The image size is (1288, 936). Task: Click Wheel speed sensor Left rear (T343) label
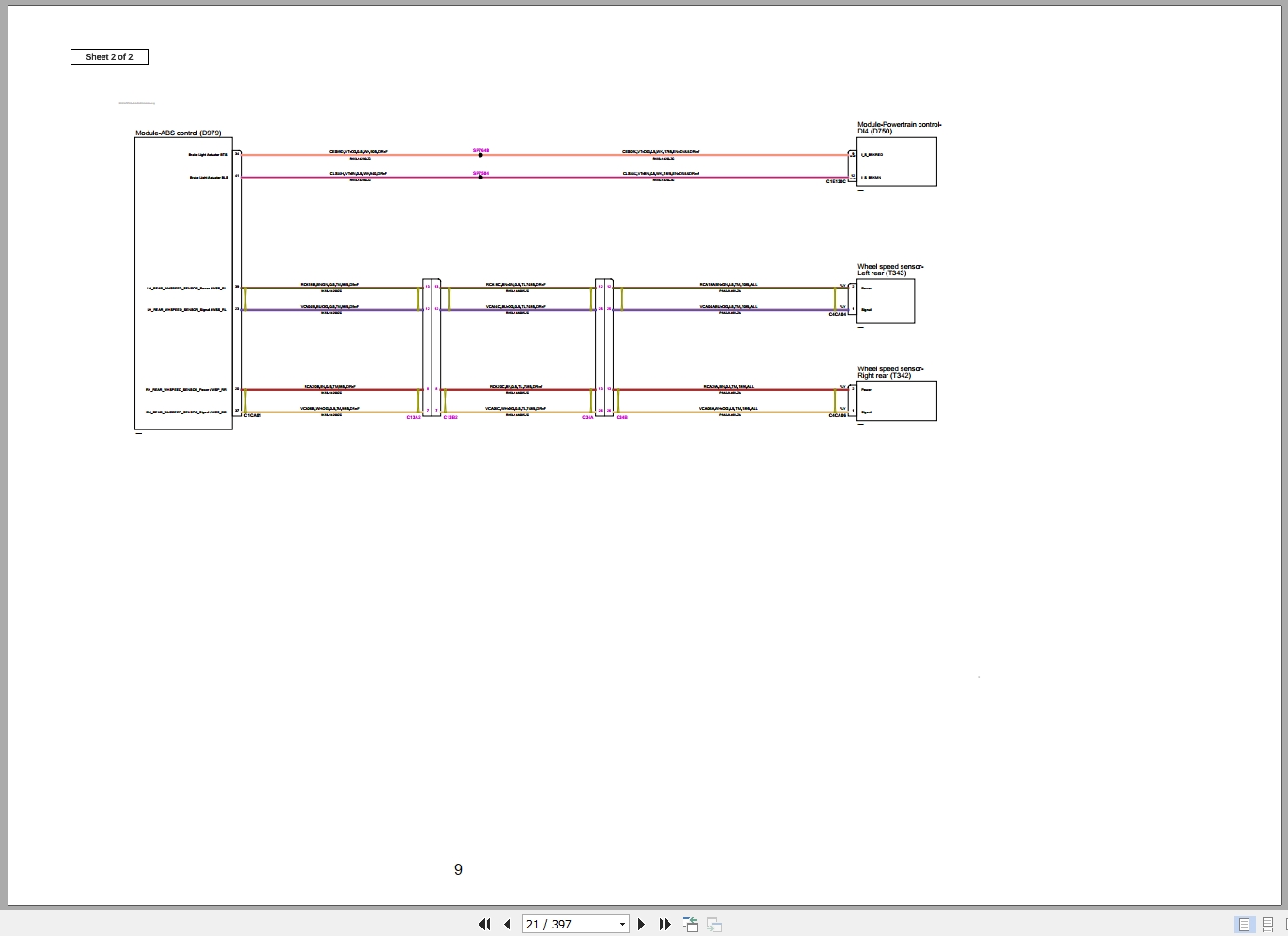(890, 270)
